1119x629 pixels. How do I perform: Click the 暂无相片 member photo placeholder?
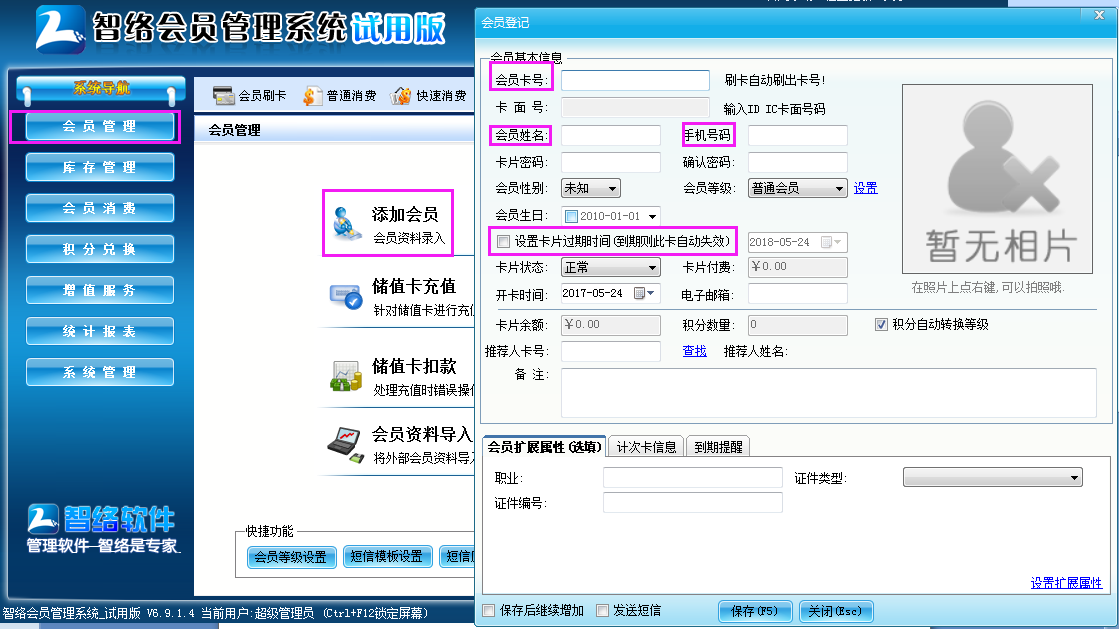pos(1000,179)
